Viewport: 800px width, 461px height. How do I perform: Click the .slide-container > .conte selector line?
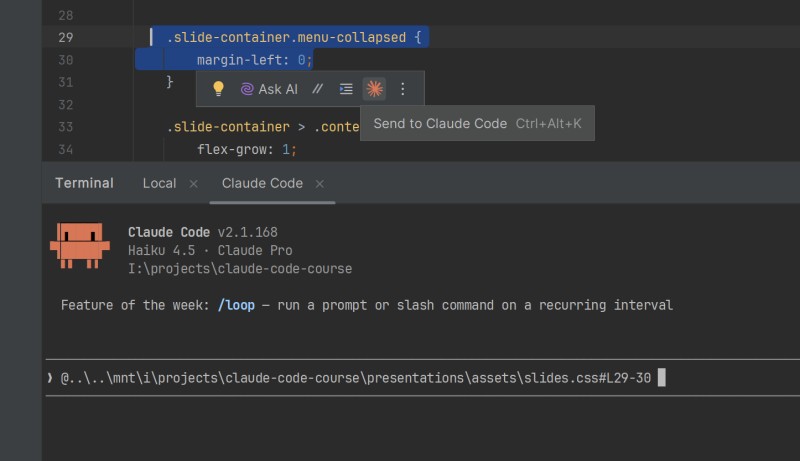(263, 126)
